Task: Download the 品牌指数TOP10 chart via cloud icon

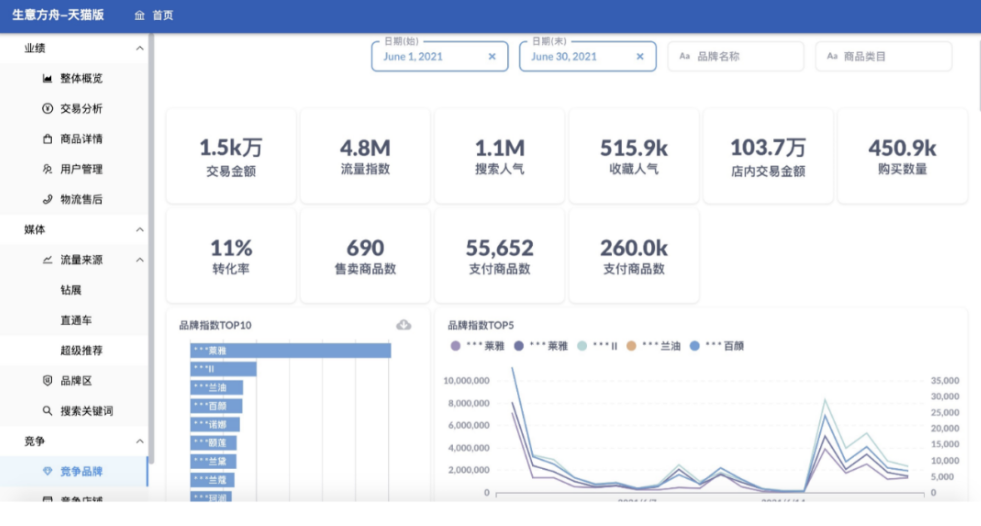Action: [404, 325]
